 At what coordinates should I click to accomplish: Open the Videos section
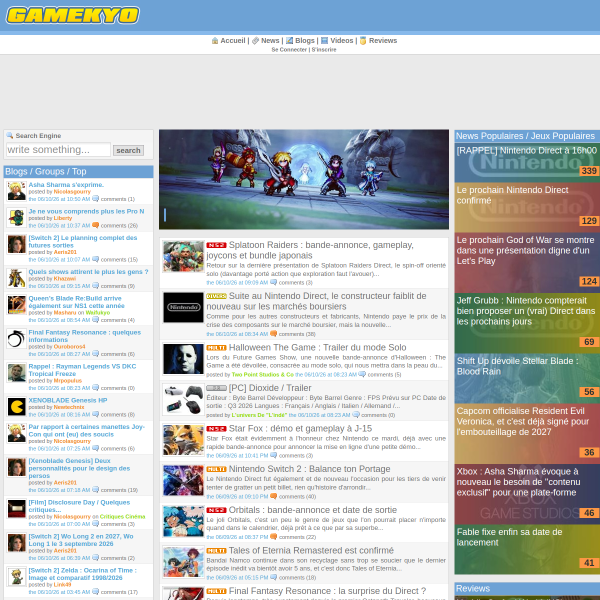tap(342, 41)
